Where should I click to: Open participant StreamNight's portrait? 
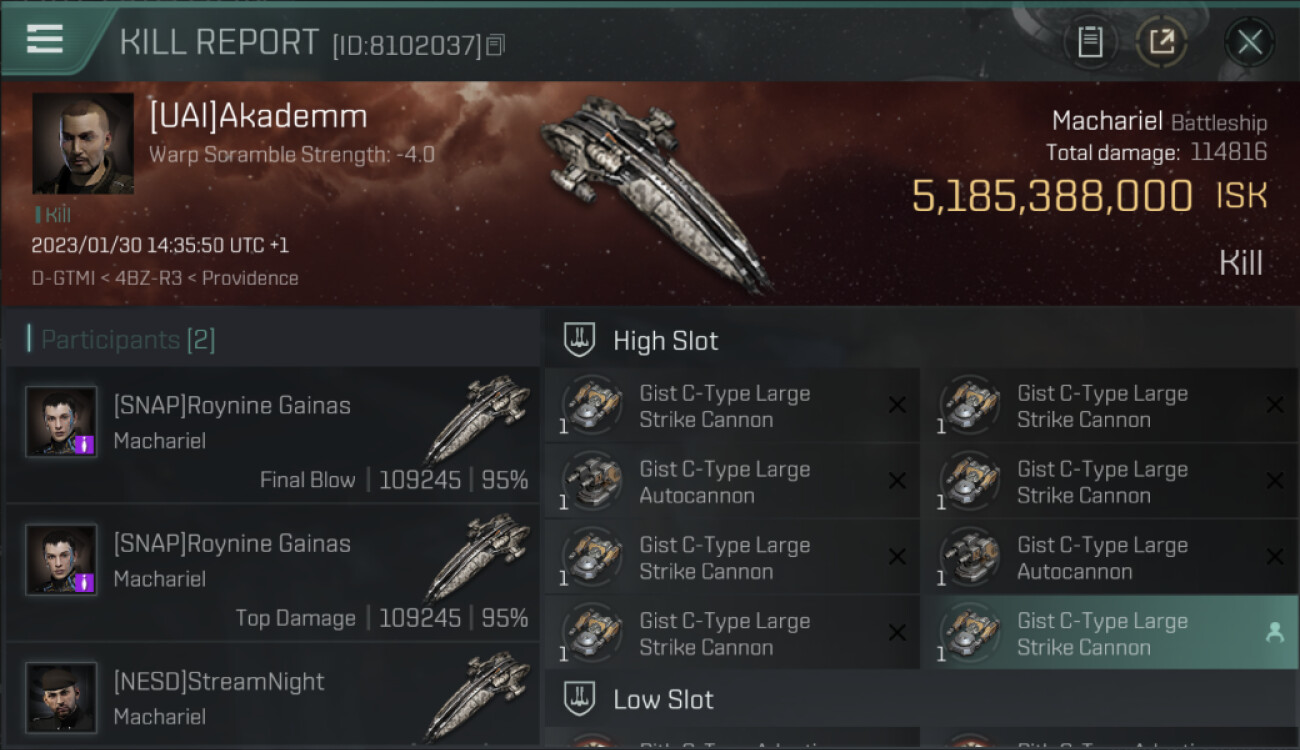point(61,698)
